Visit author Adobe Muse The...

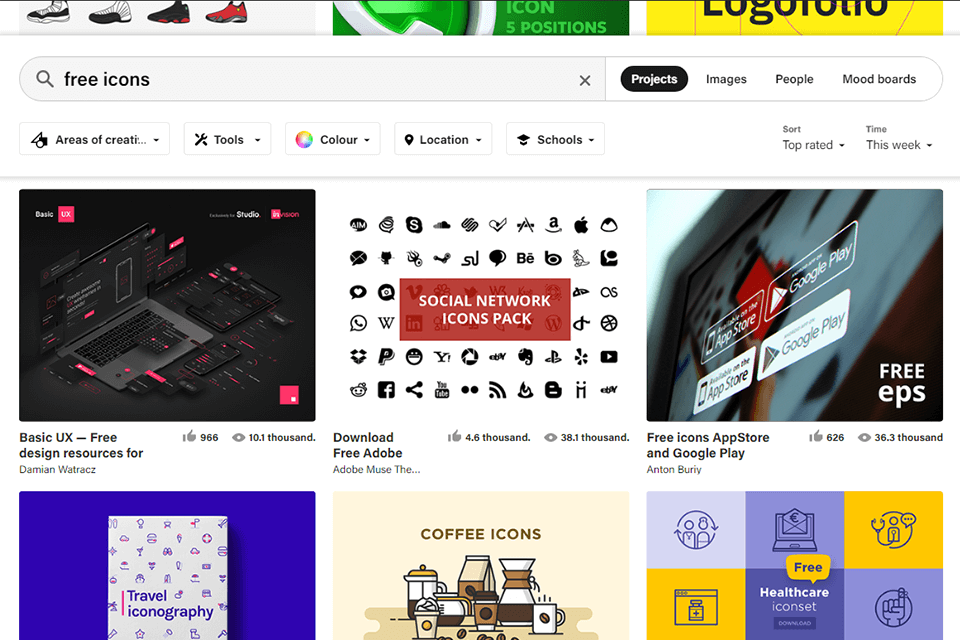click(x=377, y=469)
